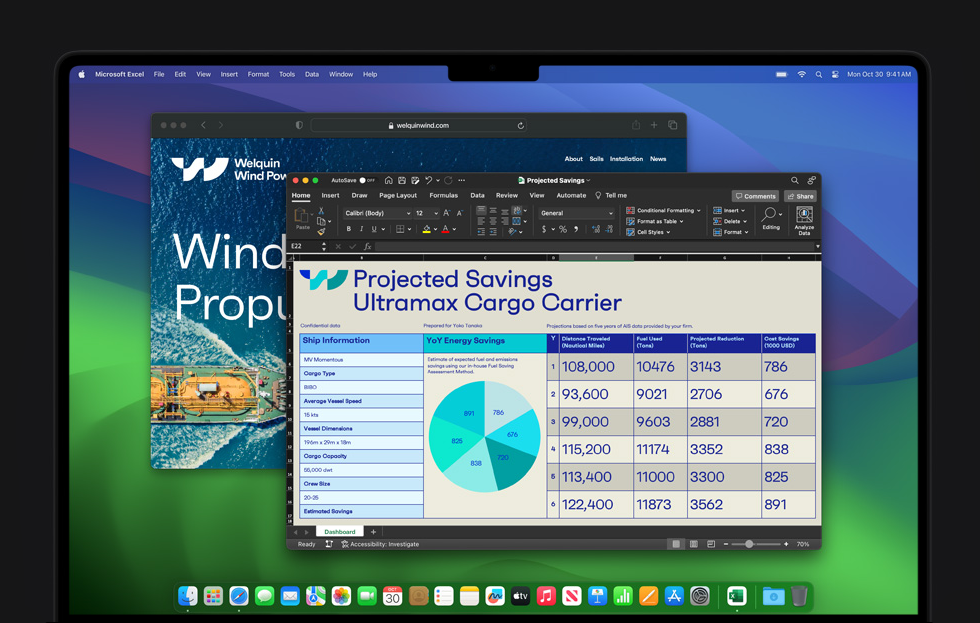
Task: Open the more options ellipsis in Excel title bar
Action: point(461,180)
